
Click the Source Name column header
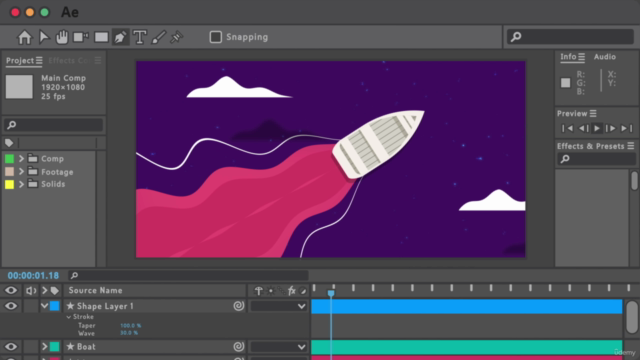(x=96, y=291)
